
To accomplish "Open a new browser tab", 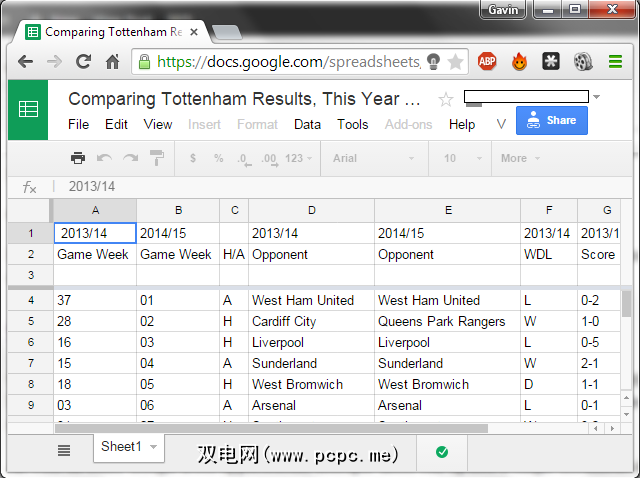I will point(227,32).
